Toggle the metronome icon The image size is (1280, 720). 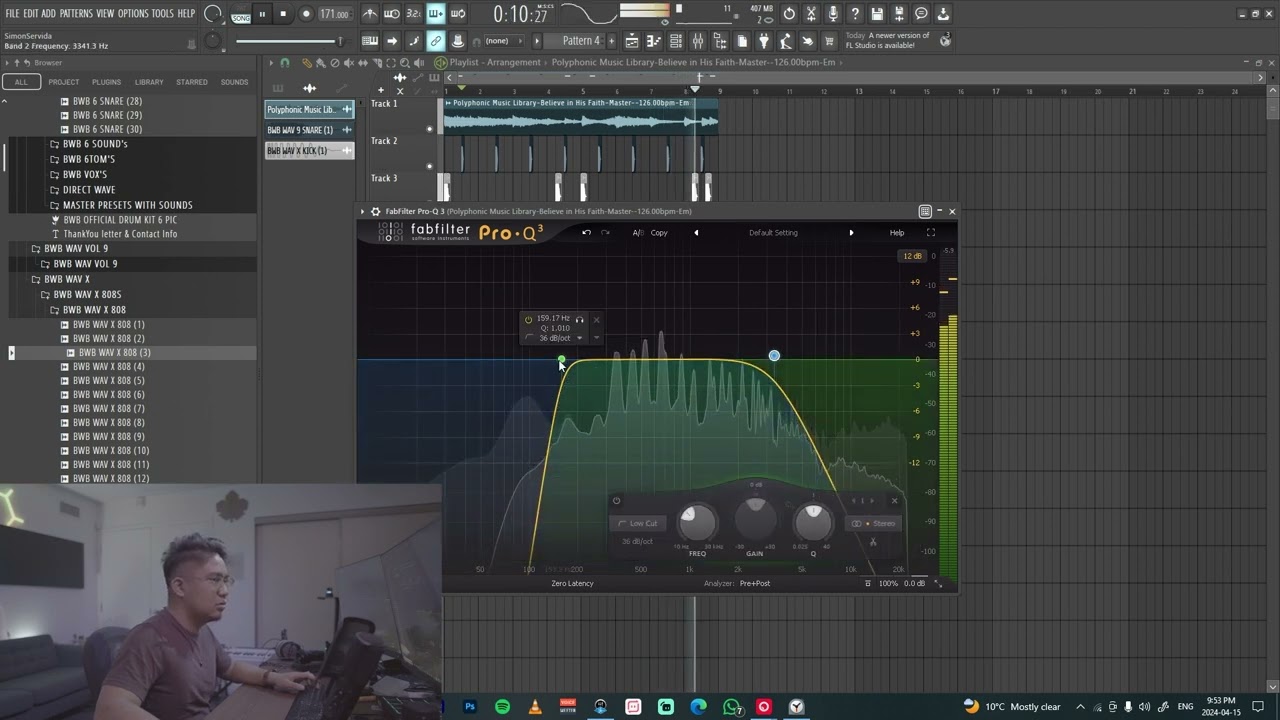pyautogui.click(x=370, y=14)
